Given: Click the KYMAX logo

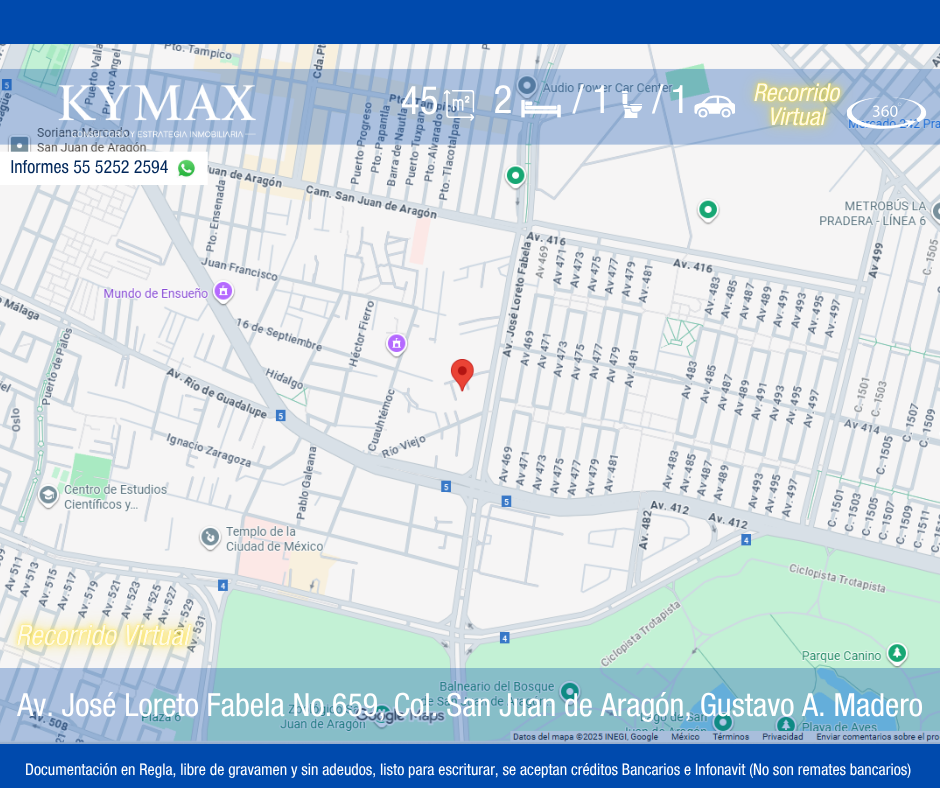Looking at the screenshot, I should (x=157, y=104).
